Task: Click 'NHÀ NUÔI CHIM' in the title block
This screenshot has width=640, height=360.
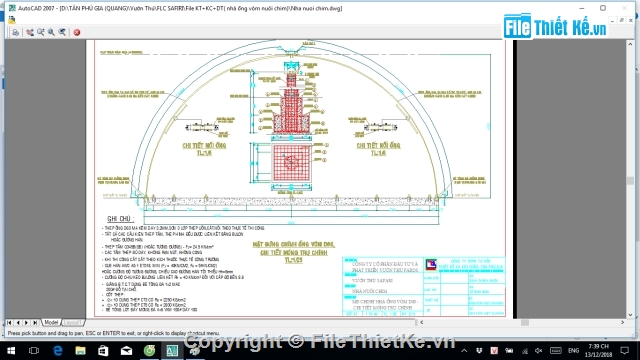Action: click(x=369, y=291)
